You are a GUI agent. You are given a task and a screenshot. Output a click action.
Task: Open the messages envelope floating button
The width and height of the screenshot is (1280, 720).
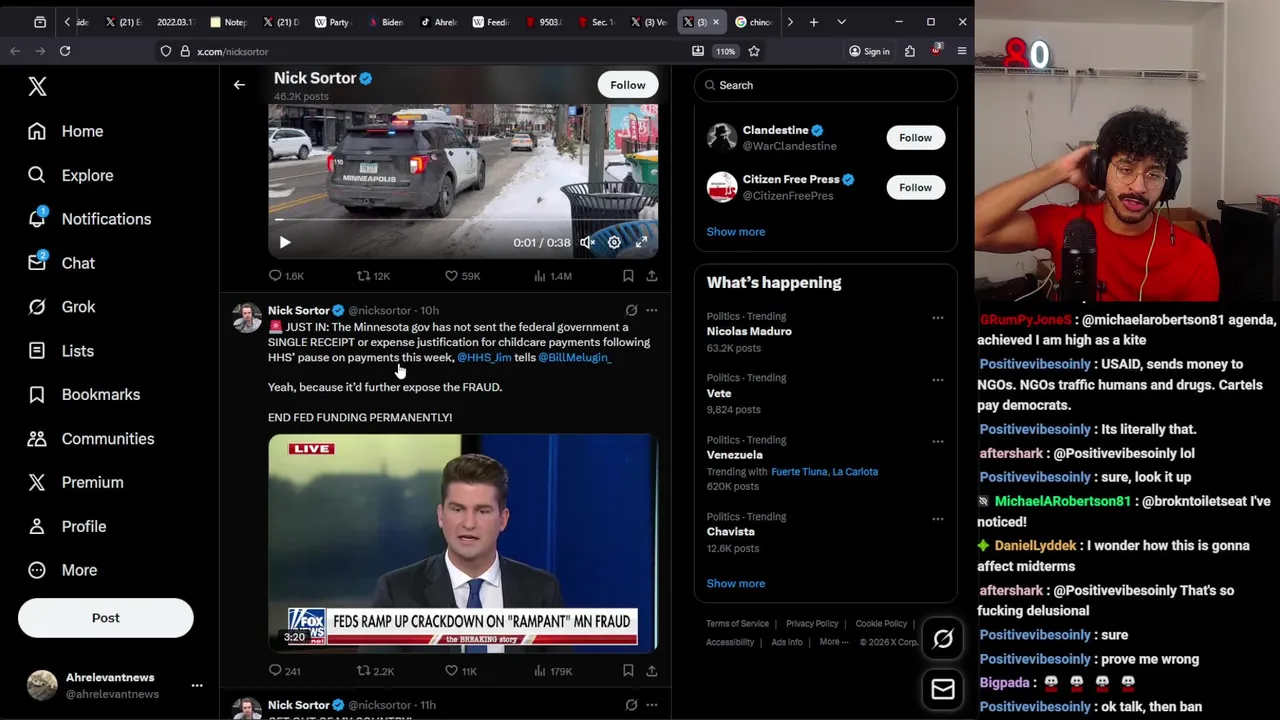[943, 689]
